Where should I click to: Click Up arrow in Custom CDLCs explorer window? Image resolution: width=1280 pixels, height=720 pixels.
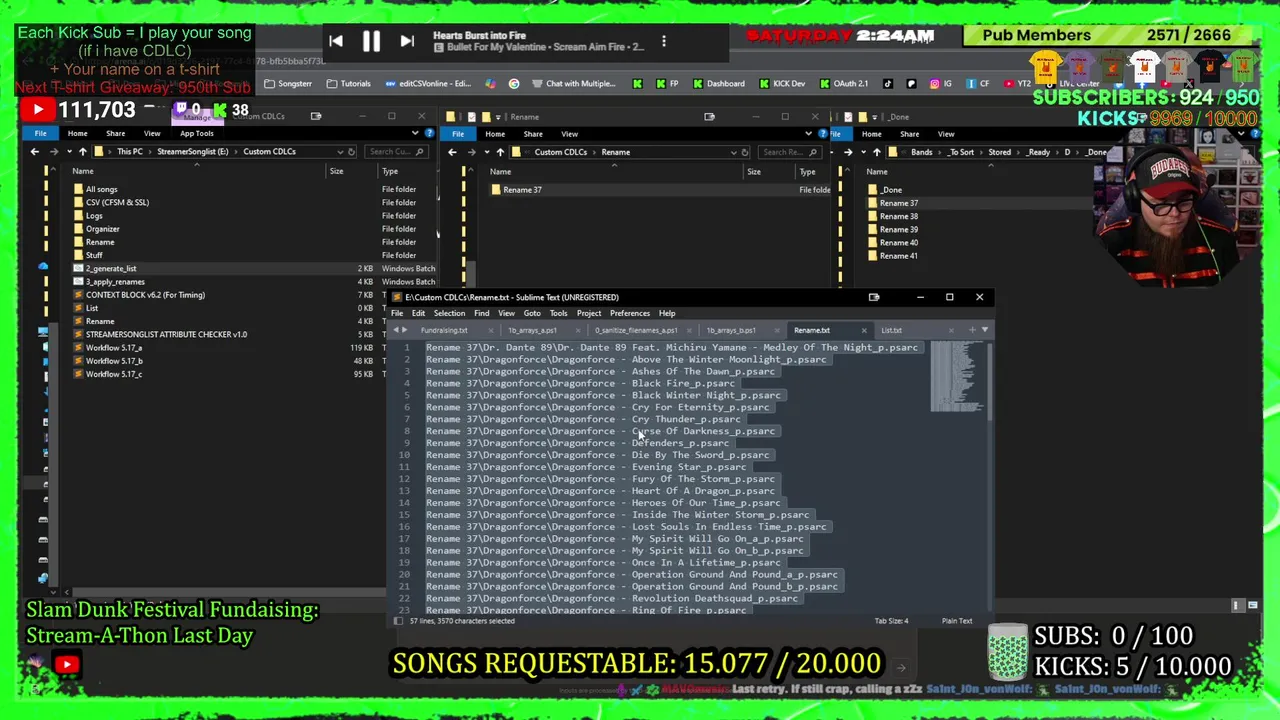pos(83,152)
